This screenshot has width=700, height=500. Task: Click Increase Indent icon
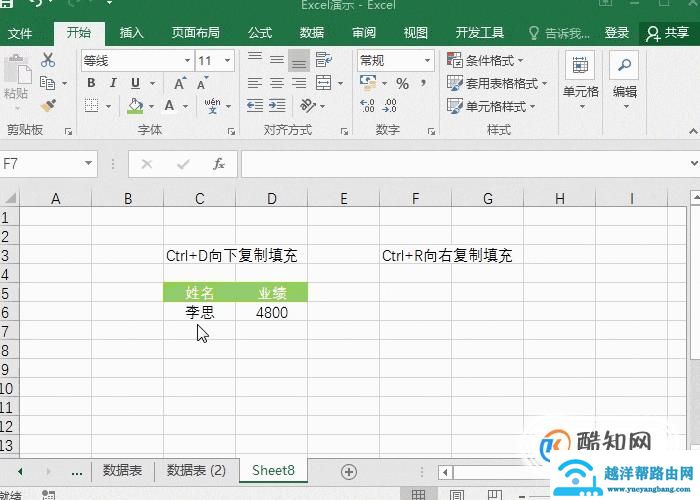click(x=277, y=106)
